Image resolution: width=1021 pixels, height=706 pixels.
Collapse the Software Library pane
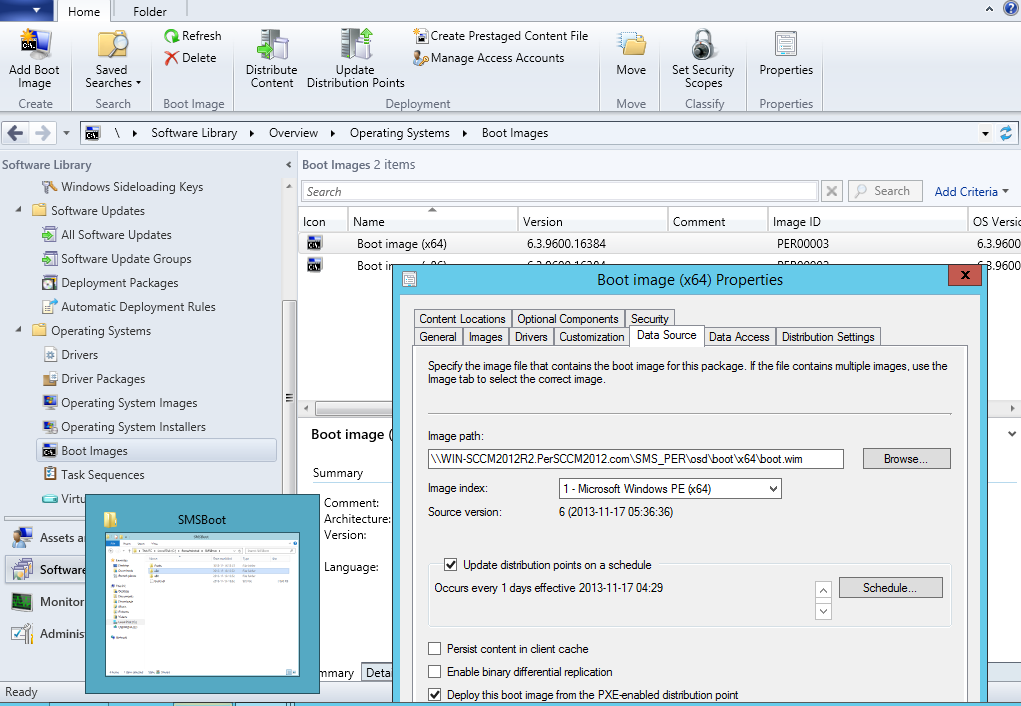click(288, 165)
